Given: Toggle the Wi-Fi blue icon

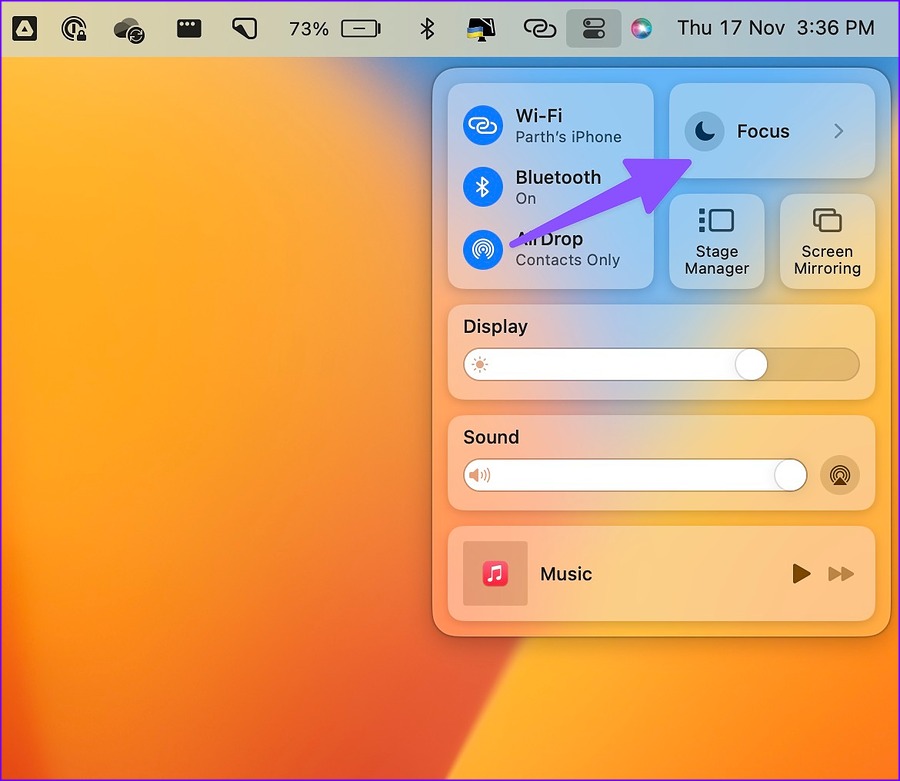Looking at the screenshot, I should coord(483,125).
